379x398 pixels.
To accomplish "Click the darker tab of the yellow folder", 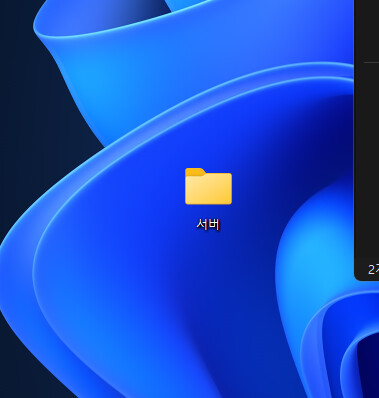I will 195,172.
